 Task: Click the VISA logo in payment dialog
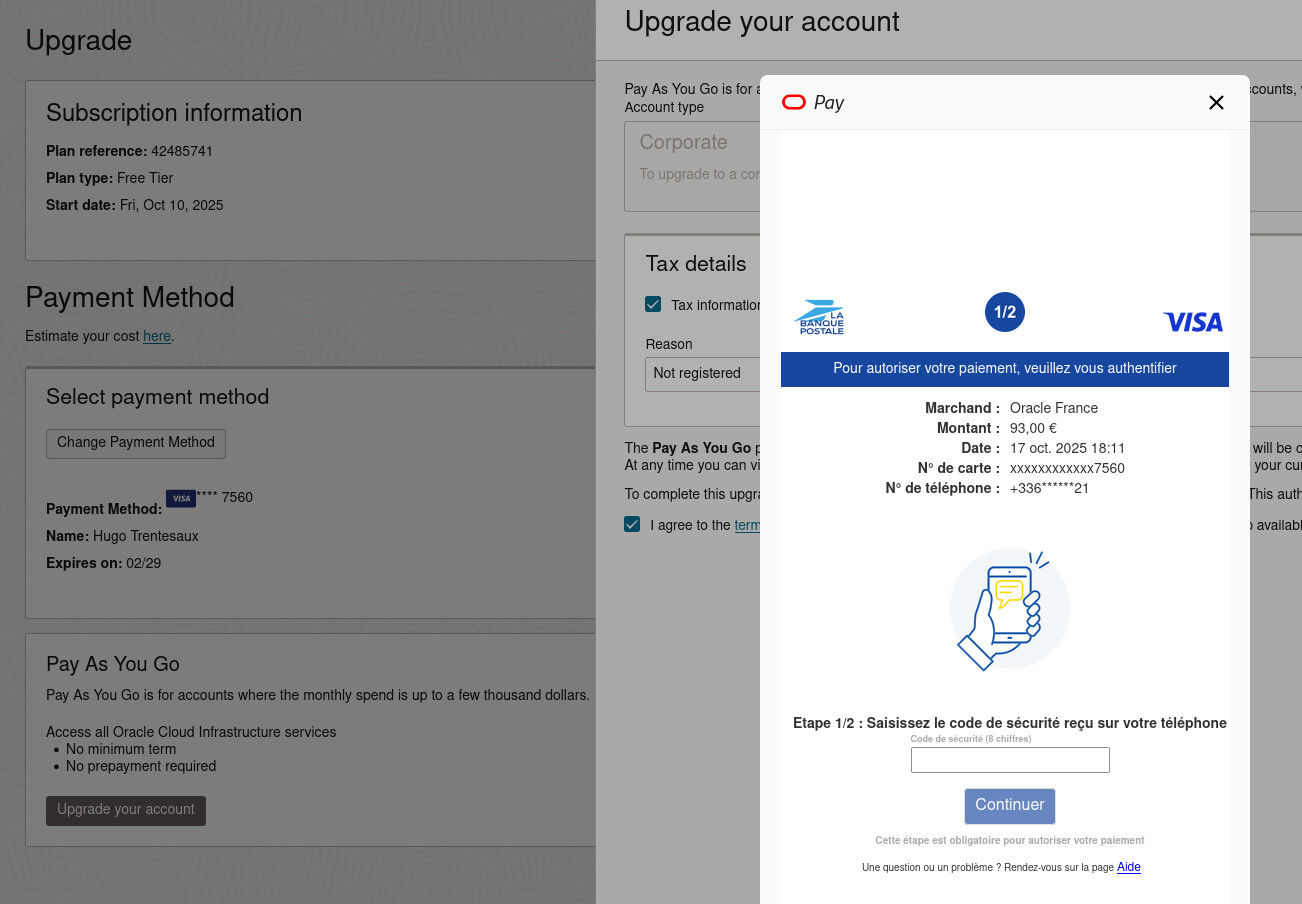[1192, 321]
